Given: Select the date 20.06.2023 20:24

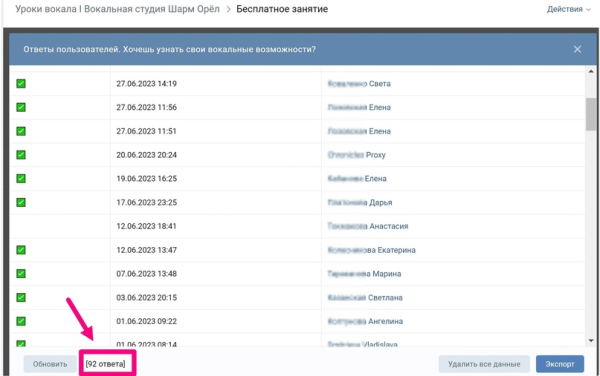Looking at the screenshot, I should [x=147, y=155].
